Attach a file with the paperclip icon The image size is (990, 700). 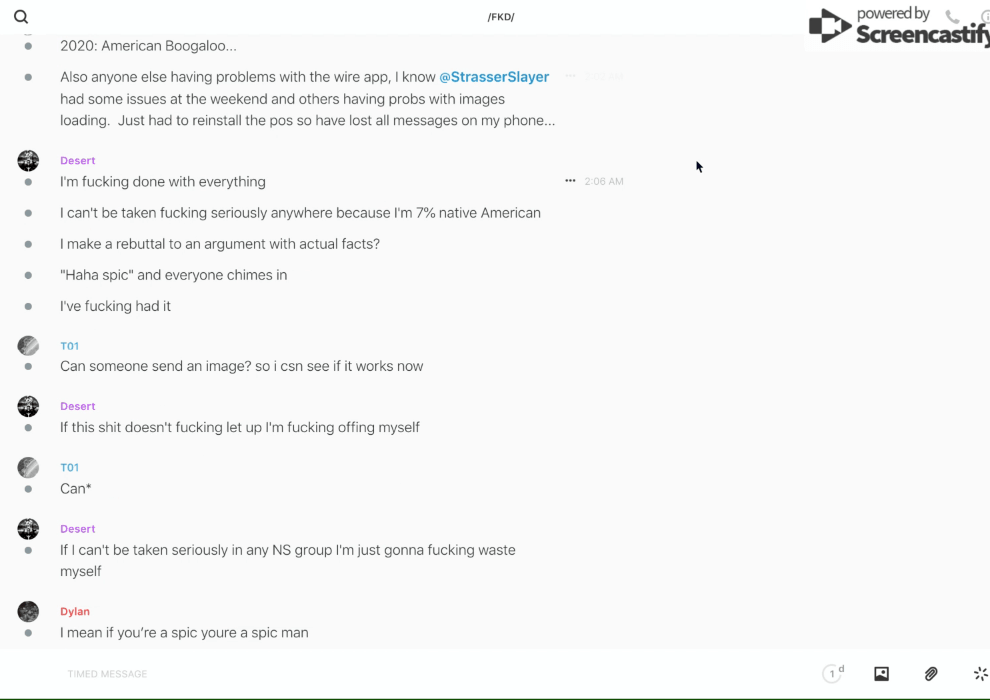point(931,674)
